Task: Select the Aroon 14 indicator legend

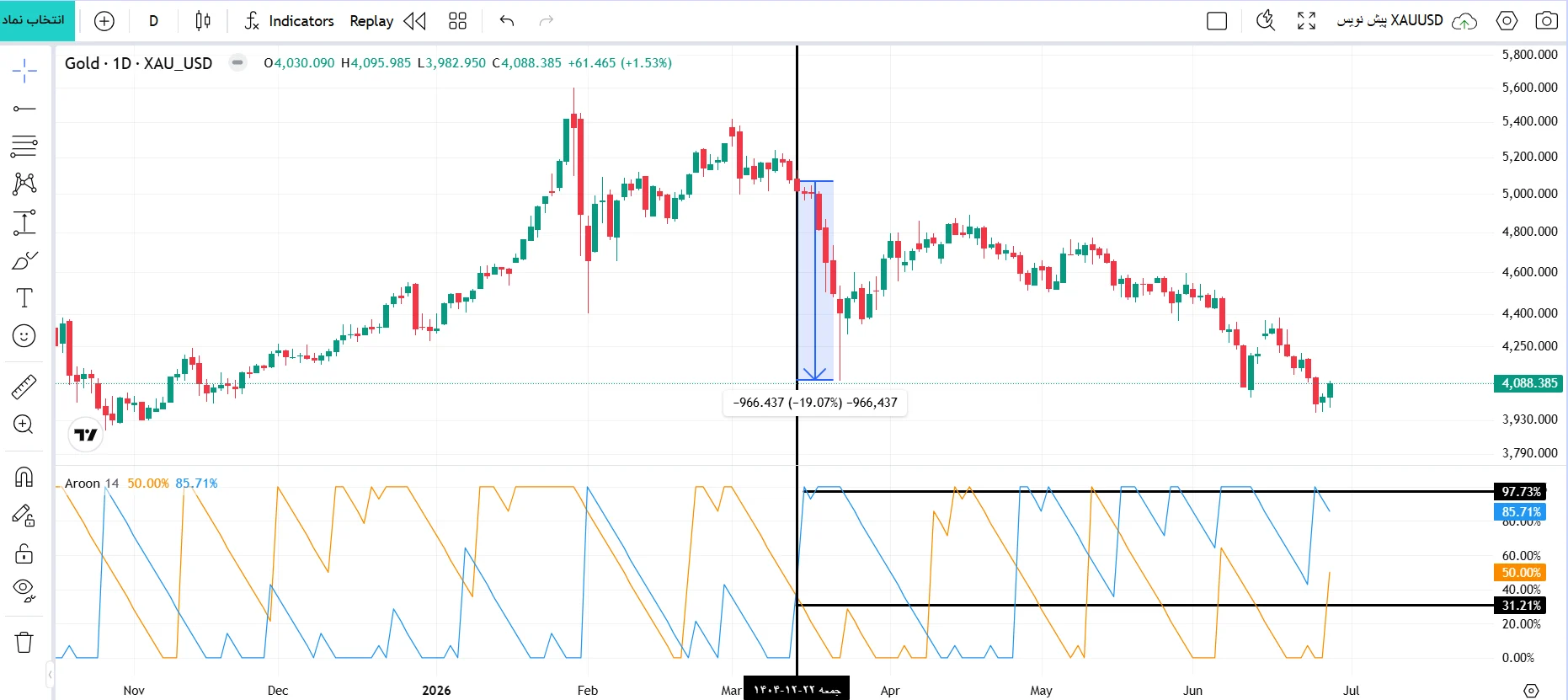Action: 92,484
